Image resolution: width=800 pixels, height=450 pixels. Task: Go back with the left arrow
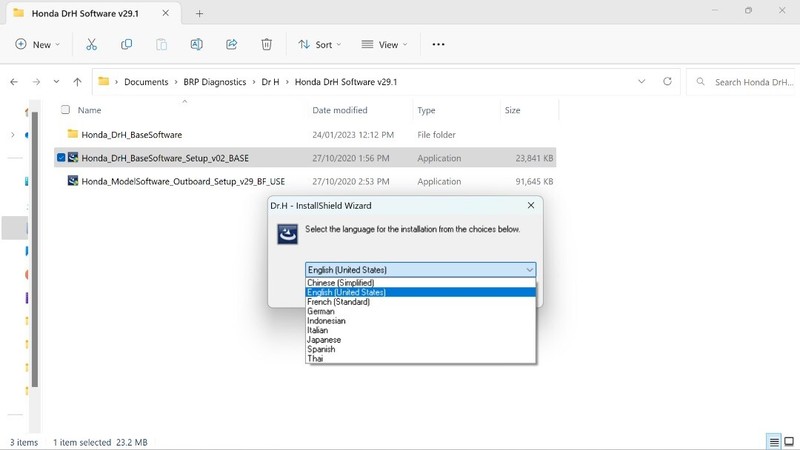(x=14, y=82)
